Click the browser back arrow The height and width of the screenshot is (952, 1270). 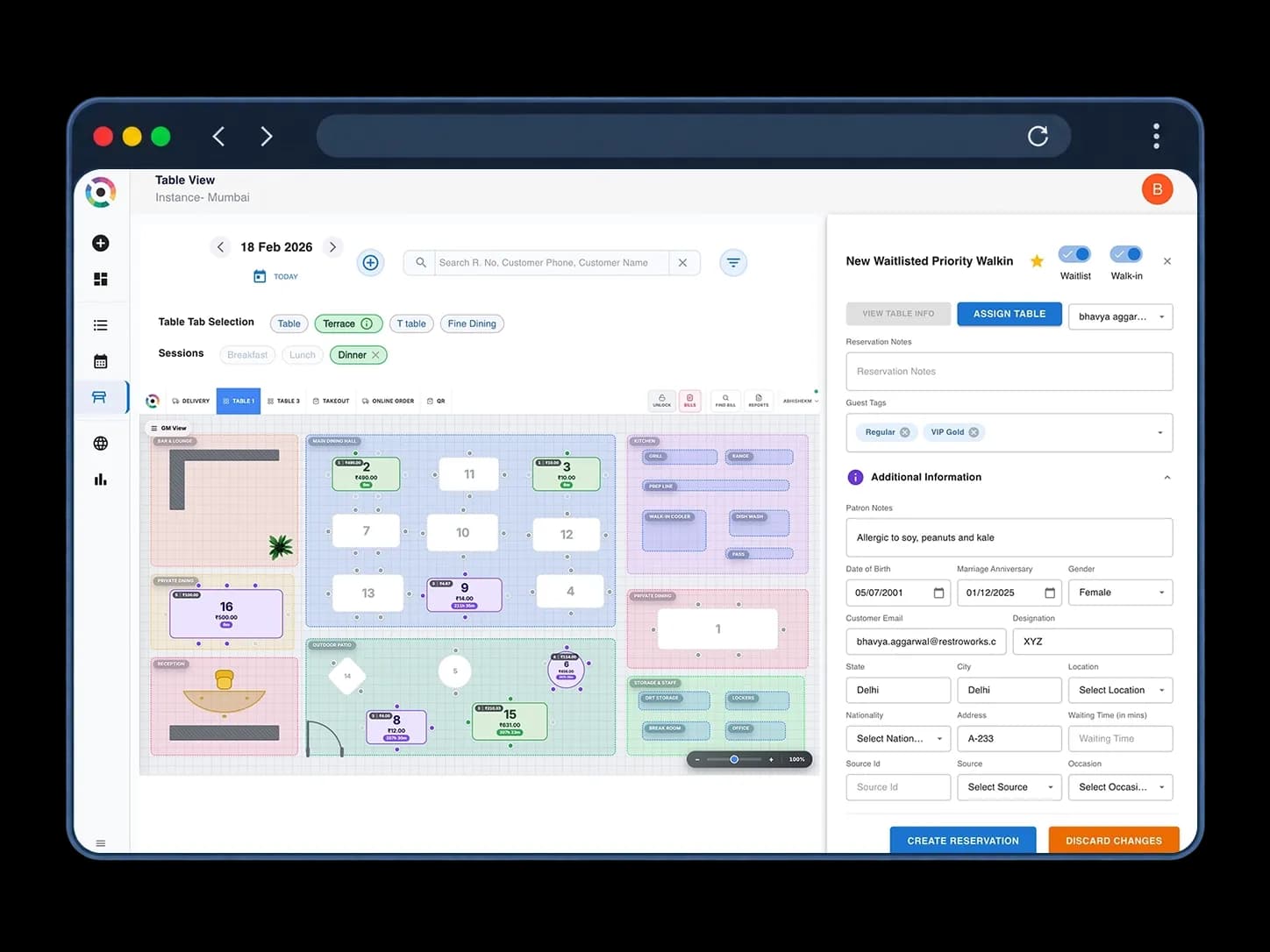[x=219, y=136]
